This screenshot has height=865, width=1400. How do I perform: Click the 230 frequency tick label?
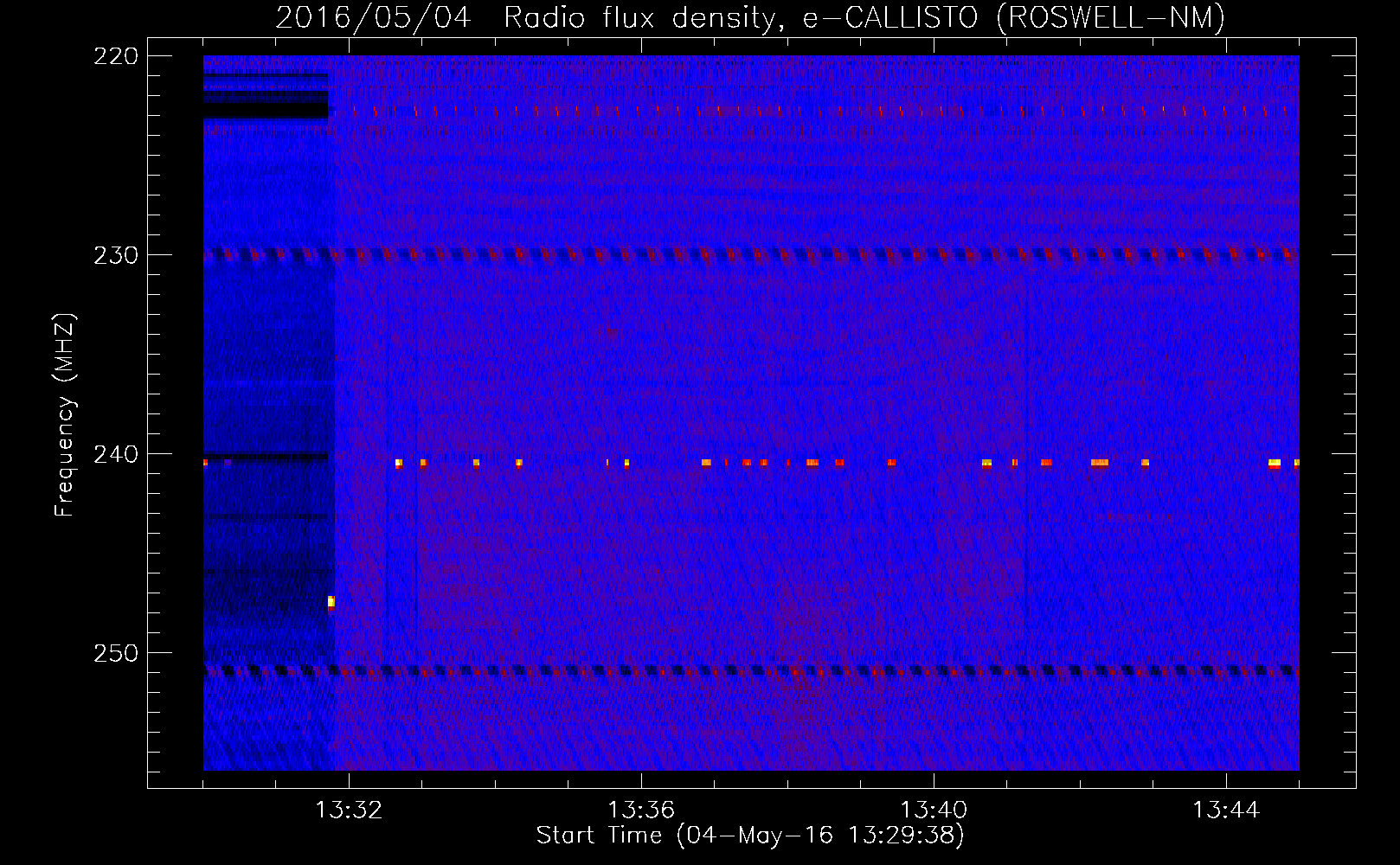tap(115, 255)
